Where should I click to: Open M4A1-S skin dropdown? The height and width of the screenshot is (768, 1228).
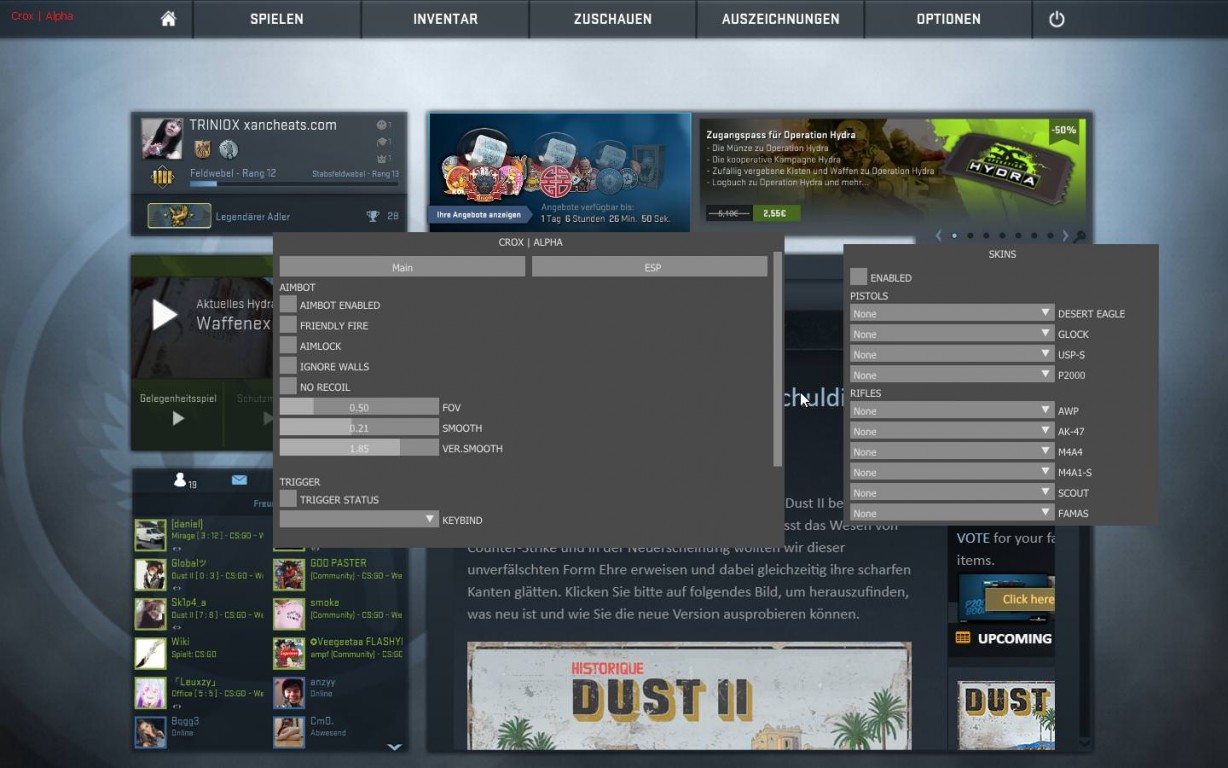click(952, 472)
